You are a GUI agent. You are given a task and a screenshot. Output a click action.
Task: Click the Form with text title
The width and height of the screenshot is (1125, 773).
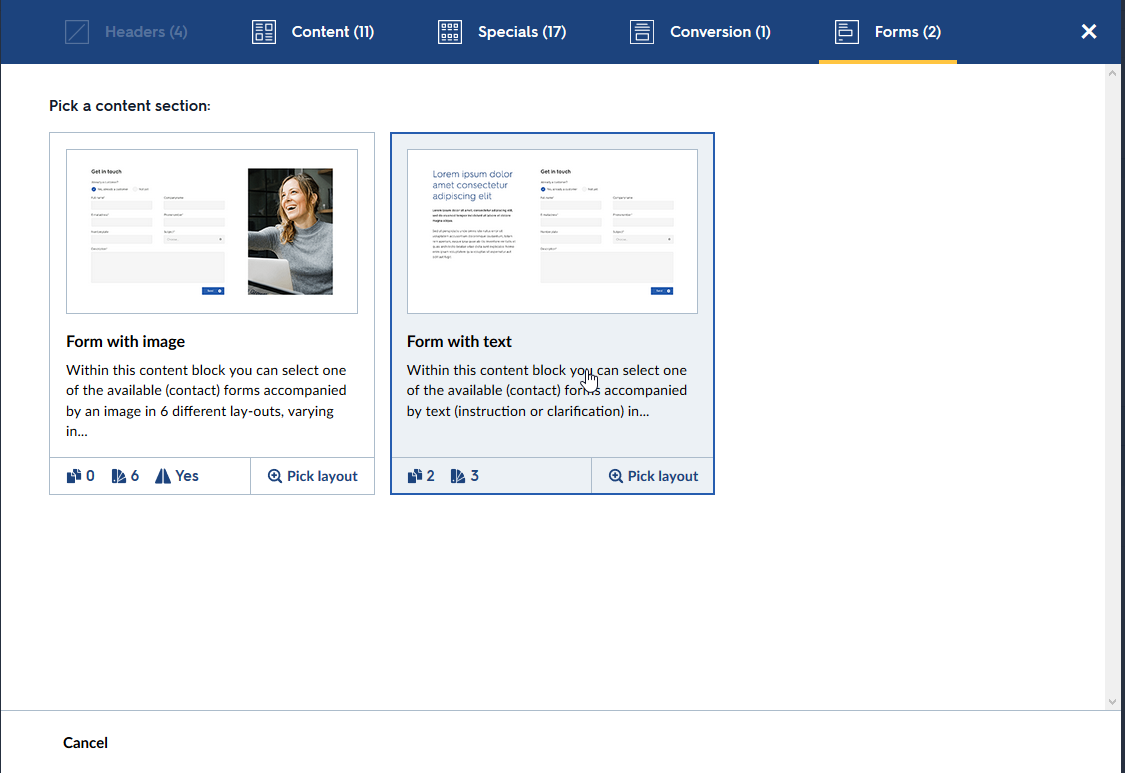(459, 342)
